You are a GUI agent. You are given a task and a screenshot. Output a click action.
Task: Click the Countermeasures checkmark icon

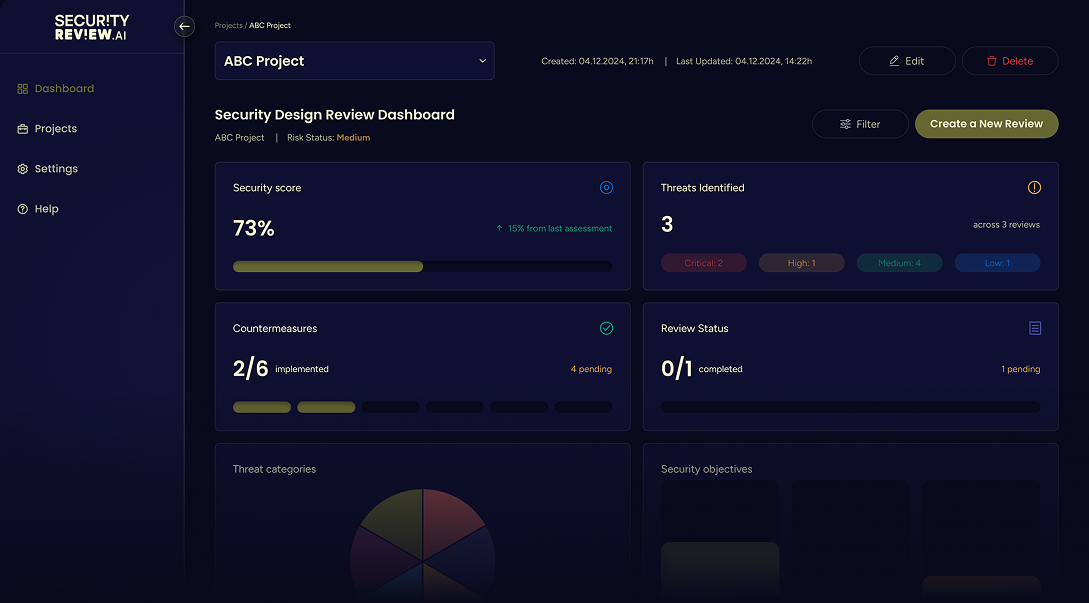pos(606,328)
